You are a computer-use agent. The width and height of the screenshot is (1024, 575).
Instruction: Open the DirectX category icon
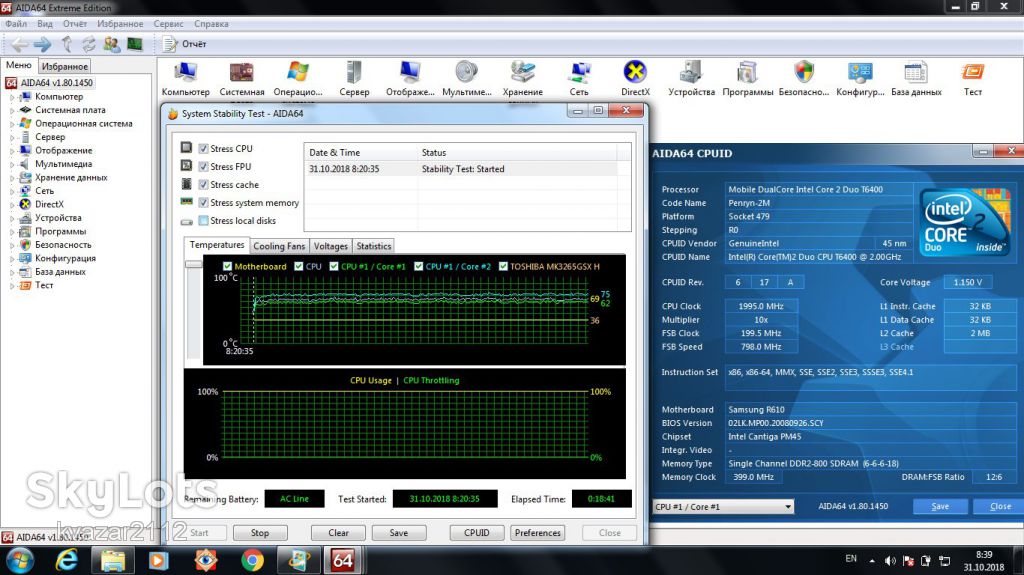pyautogui.click(x=635, y=78)
